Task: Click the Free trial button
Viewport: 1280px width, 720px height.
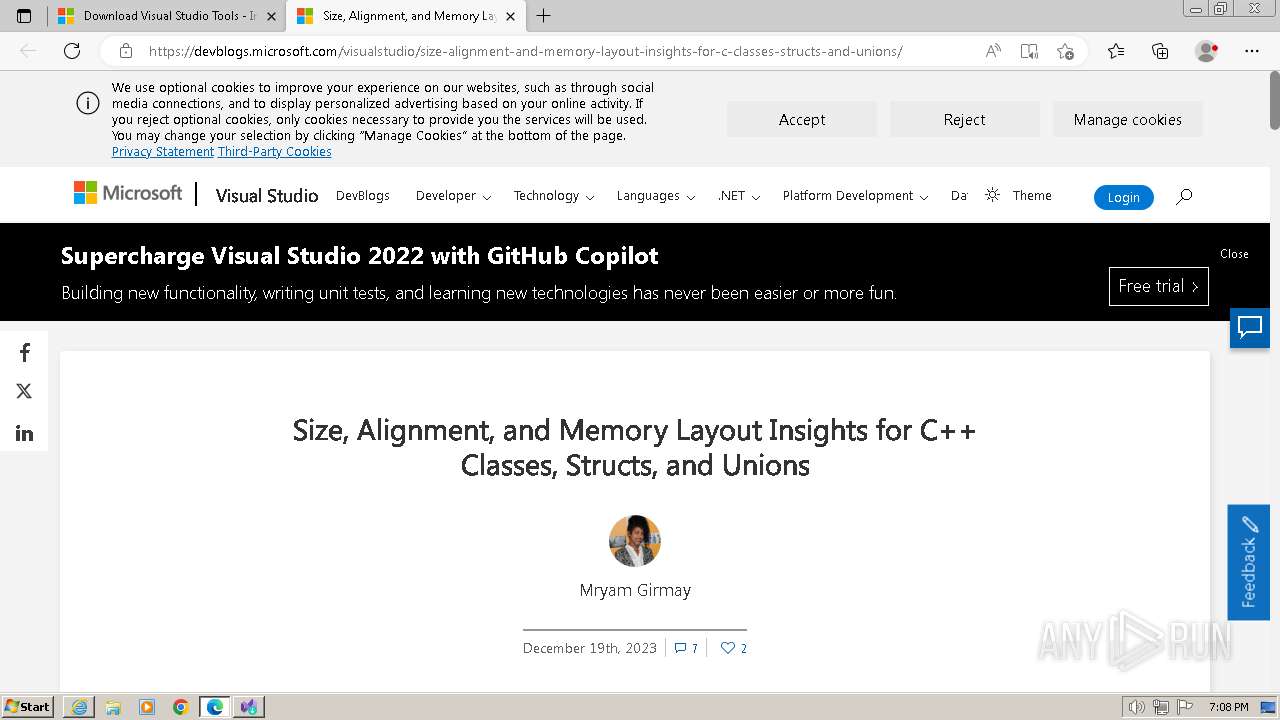Action: (1158, 287)
